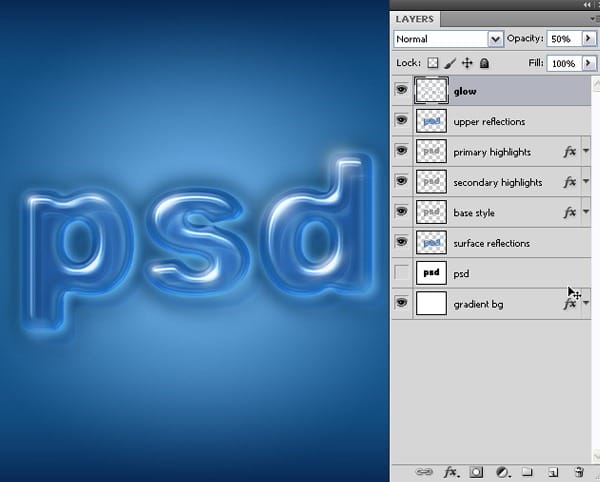The width and height of the screenshot is (600, 482).
Task: Open the Layers panel options menu
Action: tap(595, 19)
